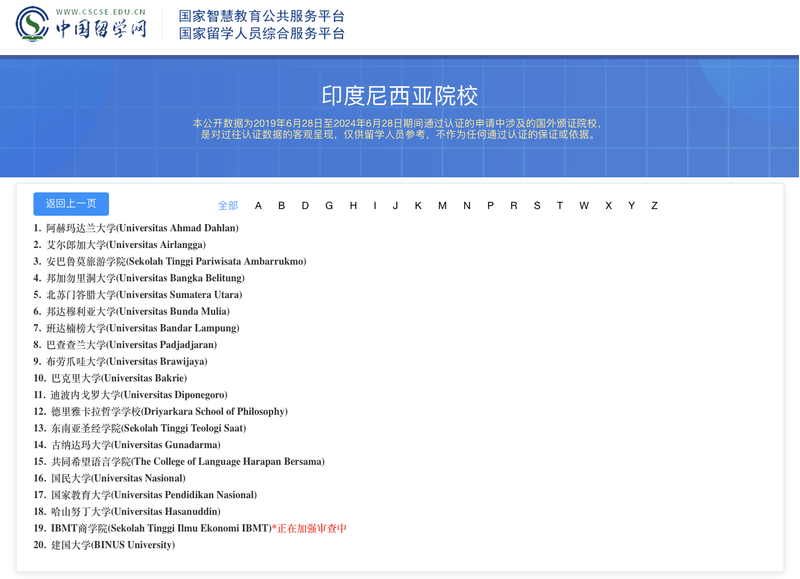Click Universitas Bunda Mulia entry
The image size is (800, 579).
click(138, 312)
